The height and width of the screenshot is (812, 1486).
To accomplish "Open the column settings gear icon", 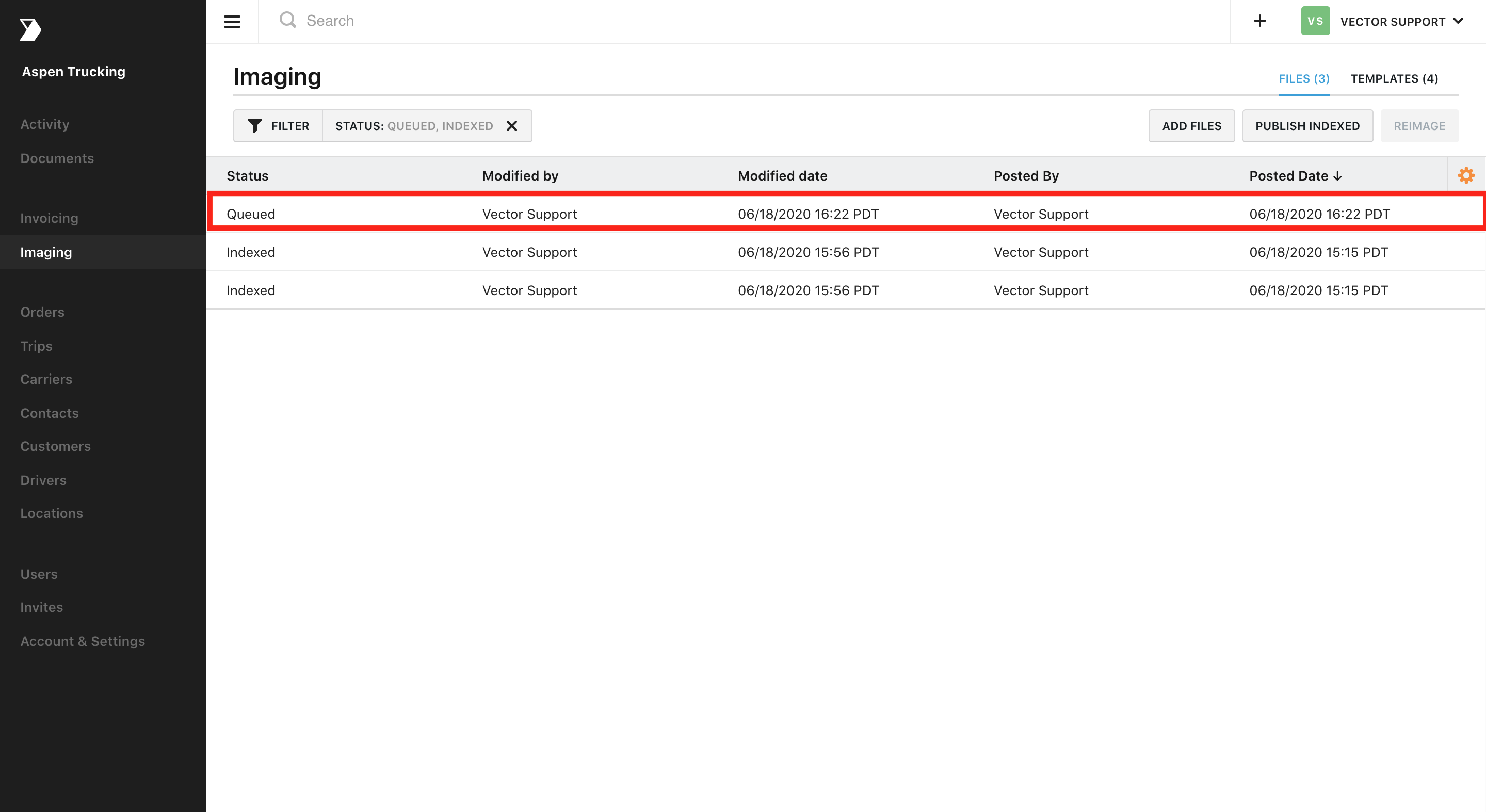I will (x=1466, y=175).
